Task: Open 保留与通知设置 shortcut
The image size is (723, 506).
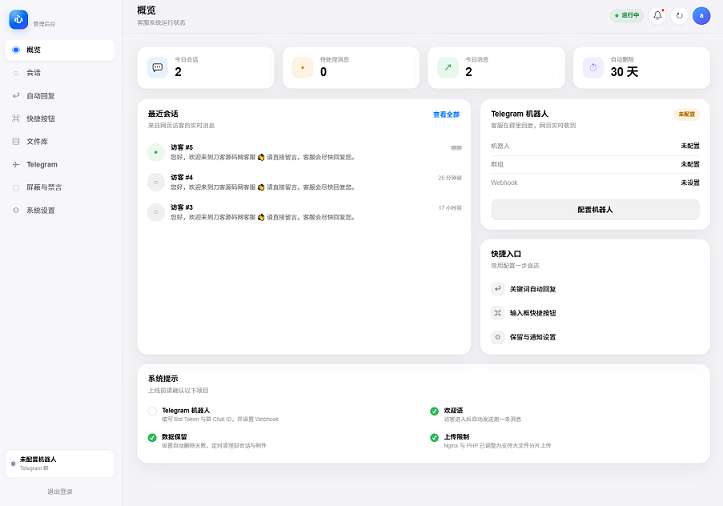Action: (595, 337)
